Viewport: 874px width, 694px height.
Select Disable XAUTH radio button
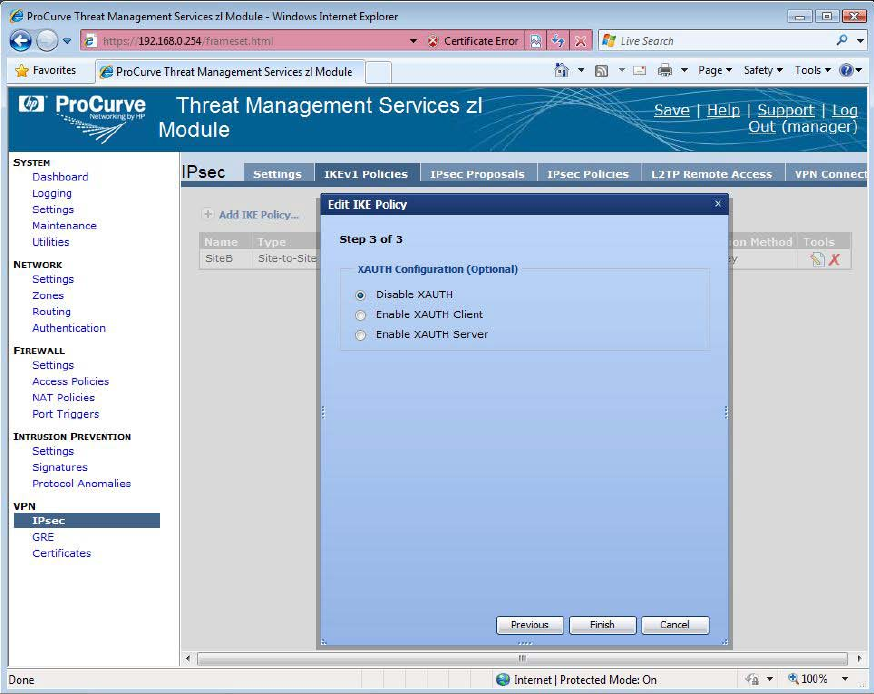click(x=361, y=295)
